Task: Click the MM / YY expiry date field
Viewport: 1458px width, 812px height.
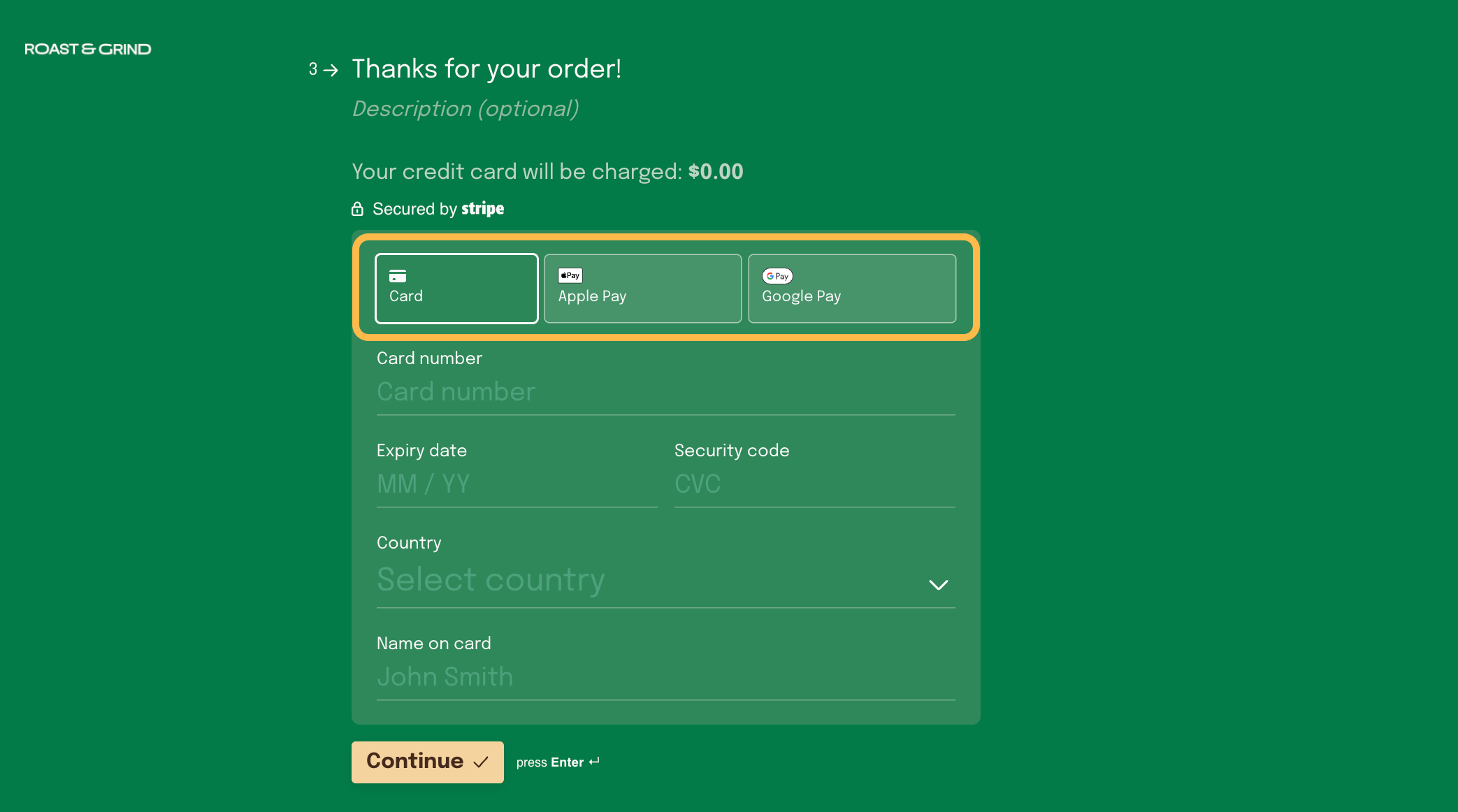Action: click(517, 484)
